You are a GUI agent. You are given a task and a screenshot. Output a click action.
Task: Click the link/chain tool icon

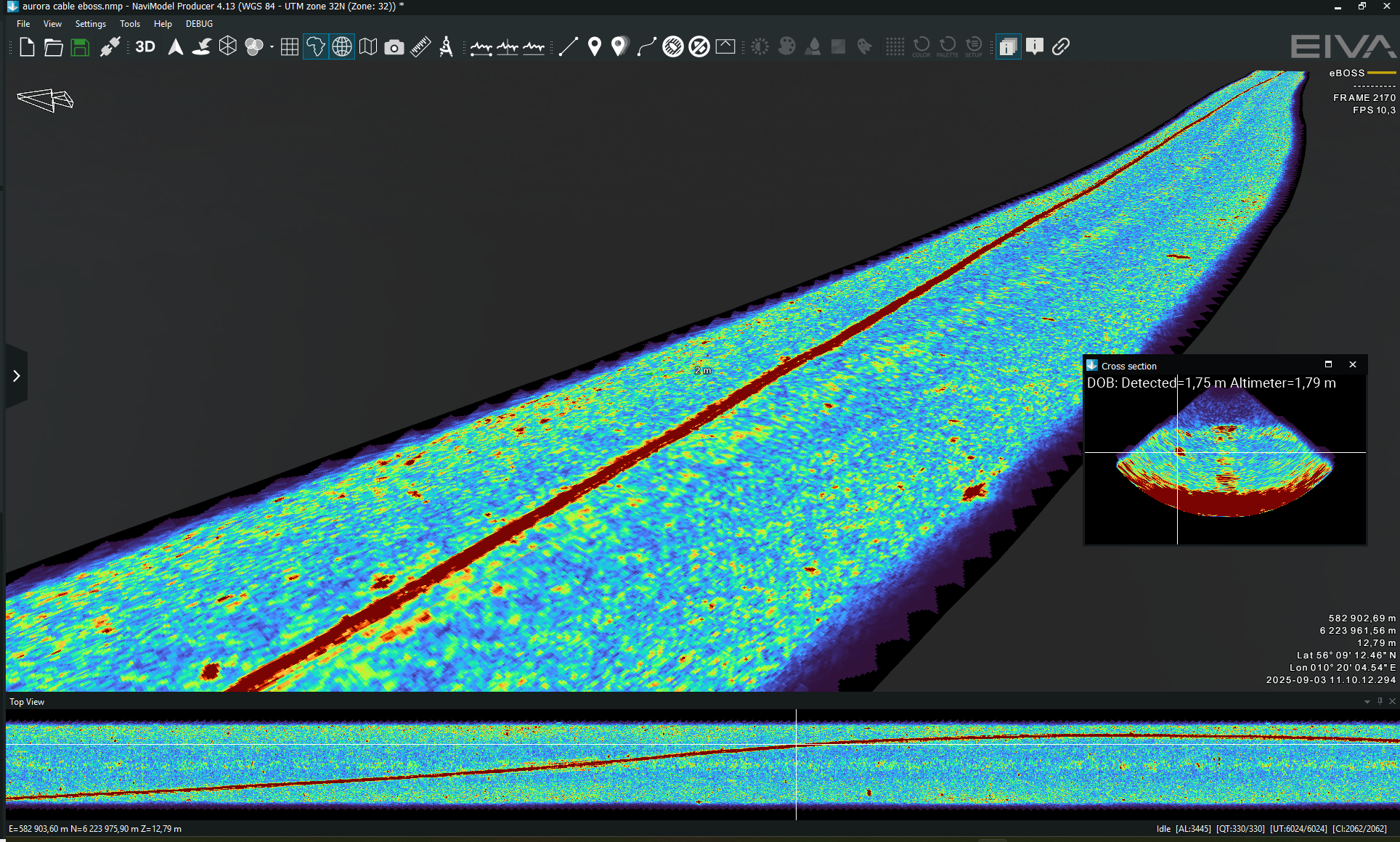click(x=1062, y=46)
